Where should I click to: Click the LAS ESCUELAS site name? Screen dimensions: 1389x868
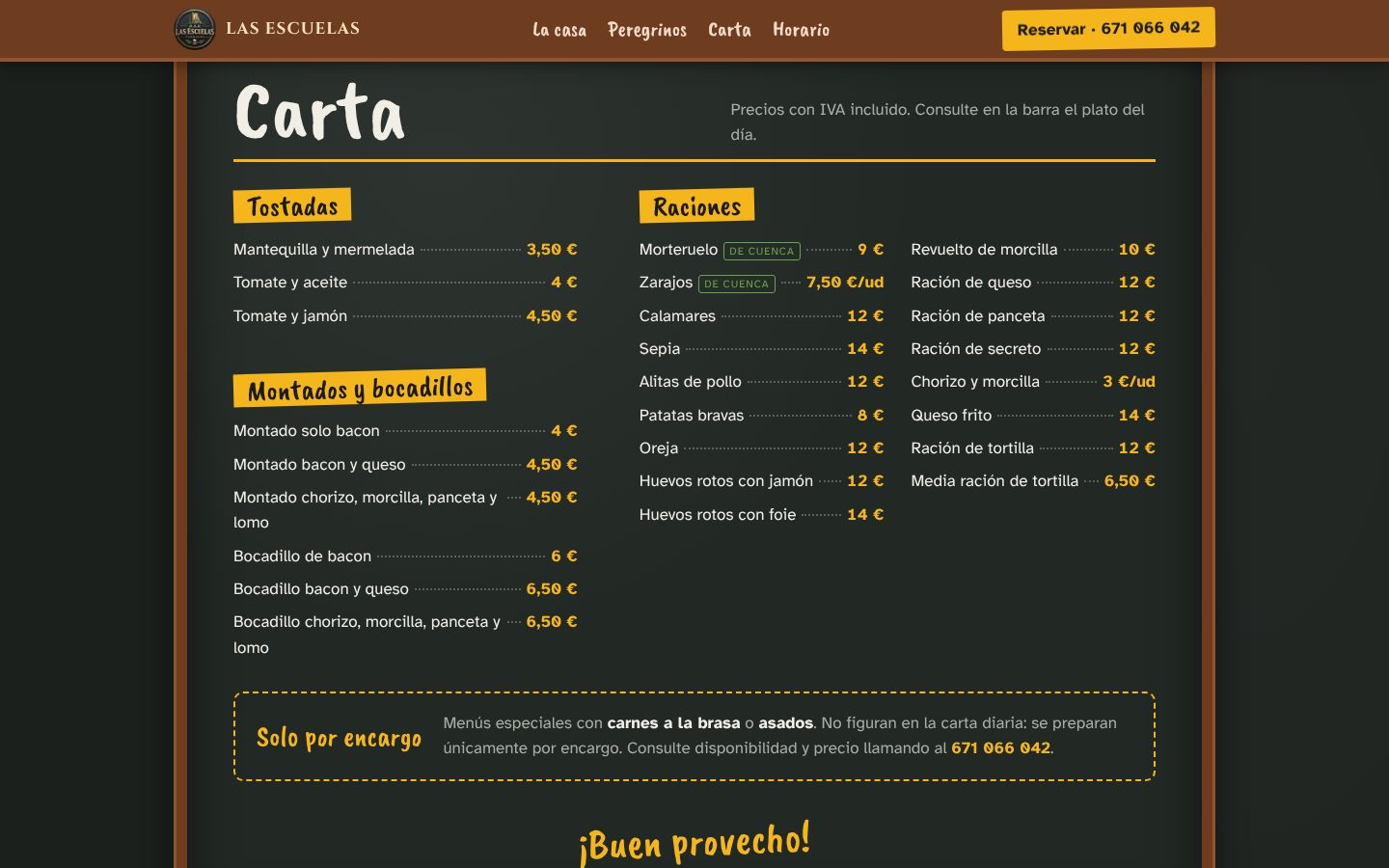[292, 29]
